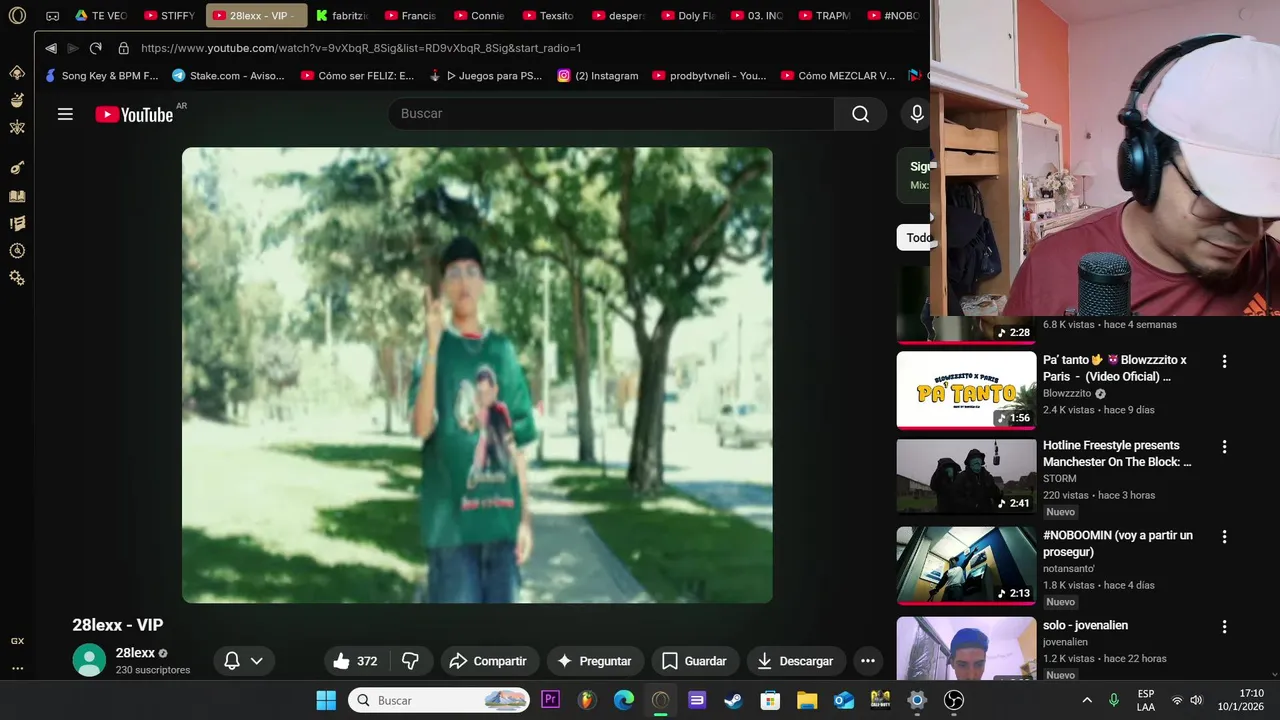This screenshot has width=1280, height=720.
Task: Open options menu for solo - jovenalien
Action: coord(1224,627)
